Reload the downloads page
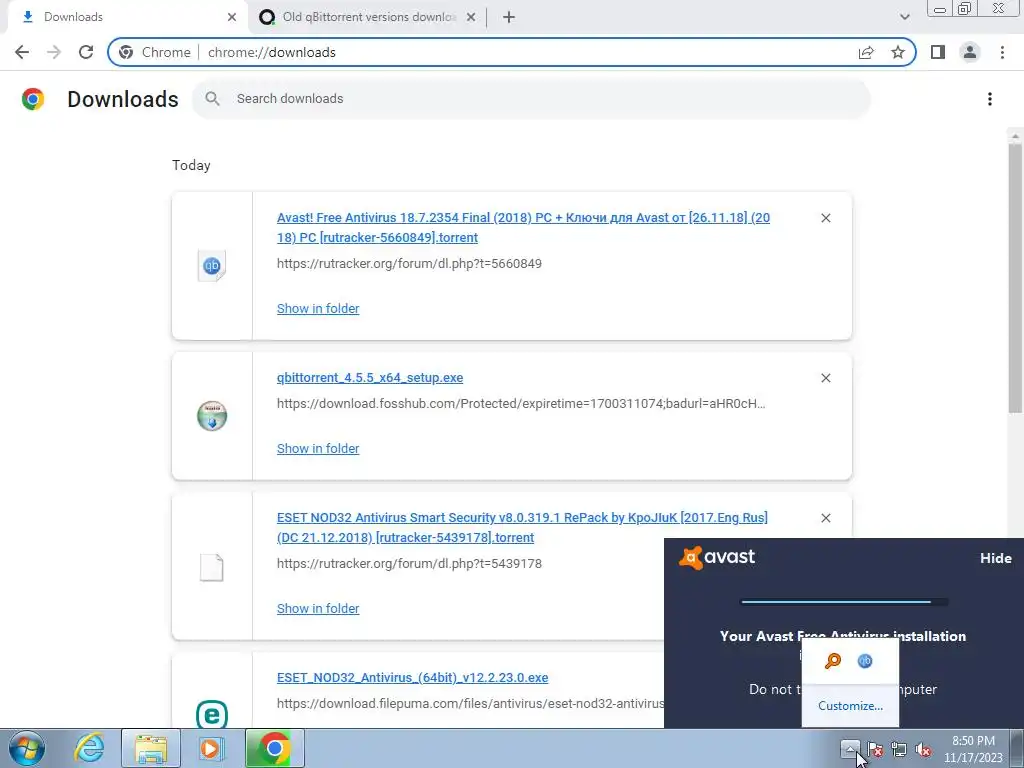Screen dimensions: 1024x768 coord(86,52)
